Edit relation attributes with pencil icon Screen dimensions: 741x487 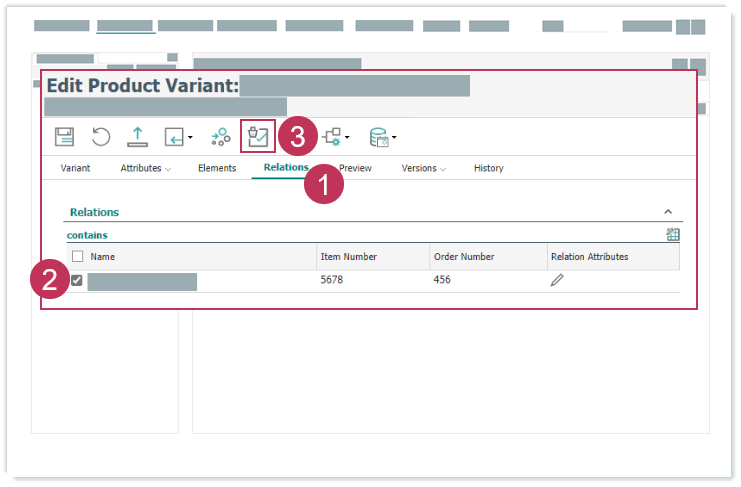pyautogui.click(x=557, y=281)
